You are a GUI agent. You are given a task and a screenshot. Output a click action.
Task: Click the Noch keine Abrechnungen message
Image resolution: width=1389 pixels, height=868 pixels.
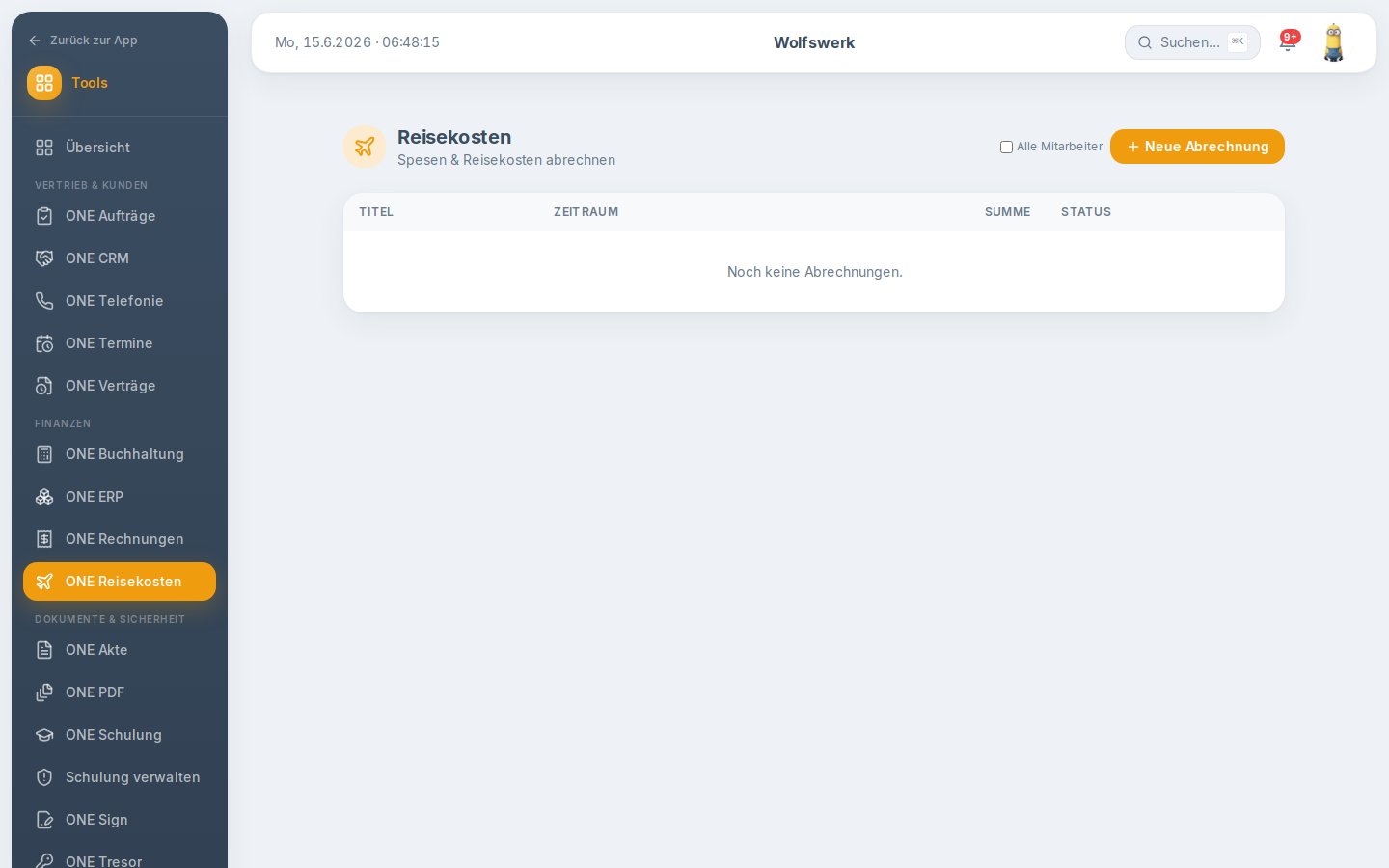(815, 272)
